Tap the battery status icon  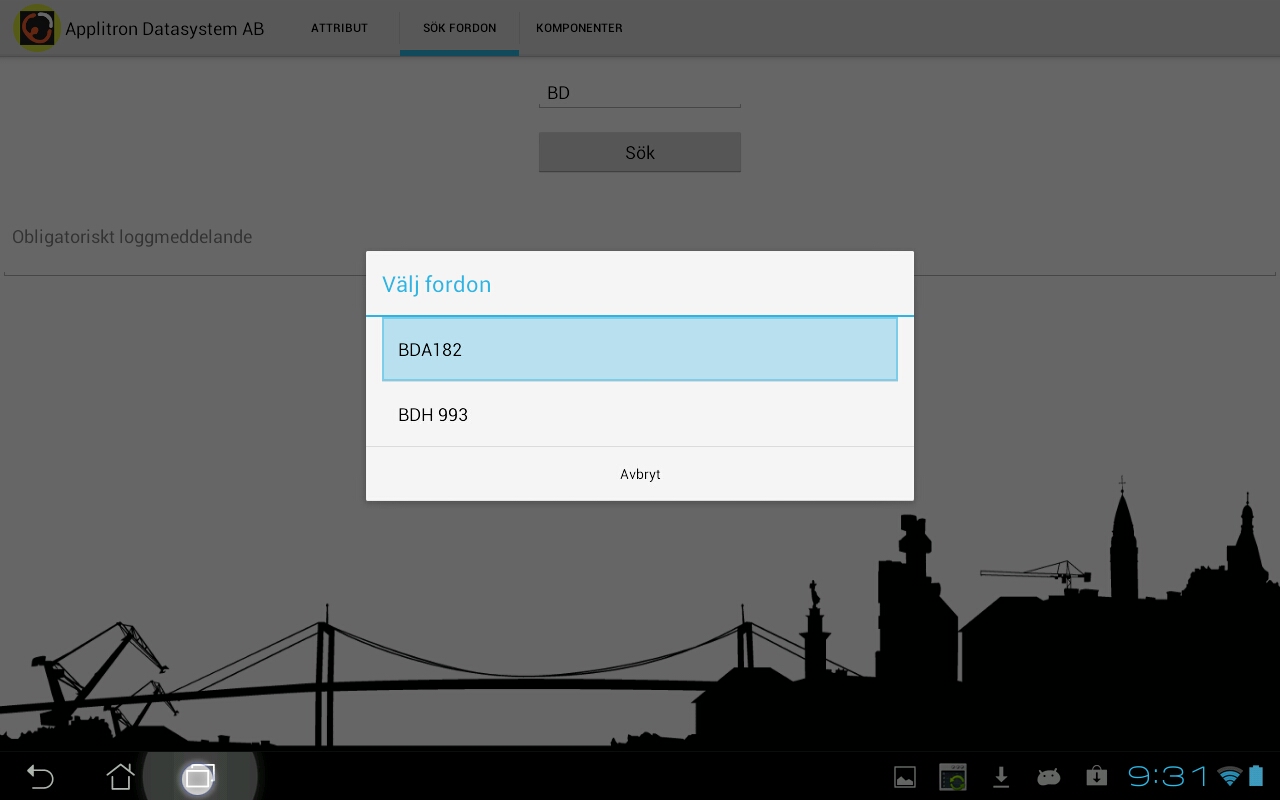pyautogui.click(x=1255, y=776)
